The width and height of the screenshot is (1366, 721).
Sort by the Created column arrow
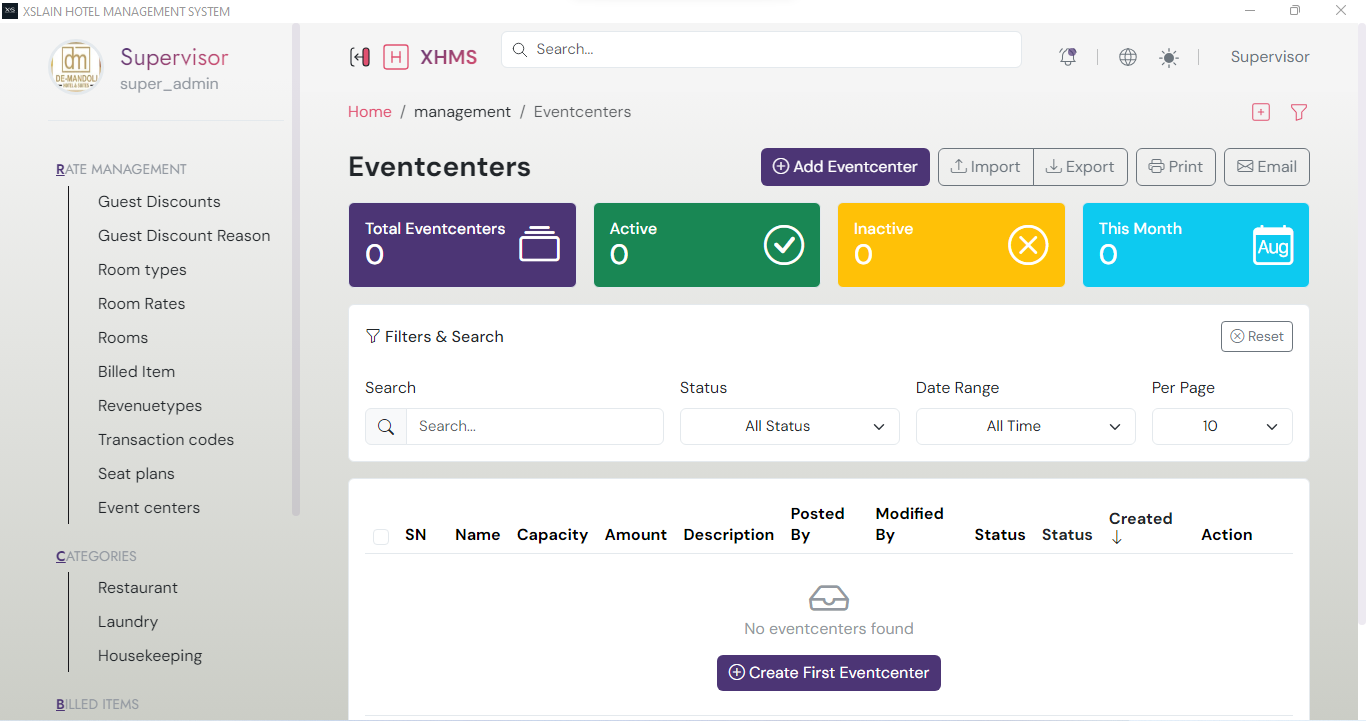1117,535
